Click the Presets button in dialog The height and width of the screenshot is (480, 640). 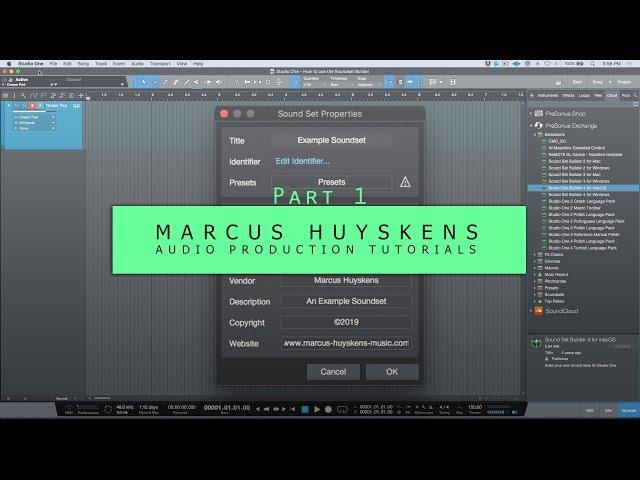pyautogui.click(x=331, y=182)
